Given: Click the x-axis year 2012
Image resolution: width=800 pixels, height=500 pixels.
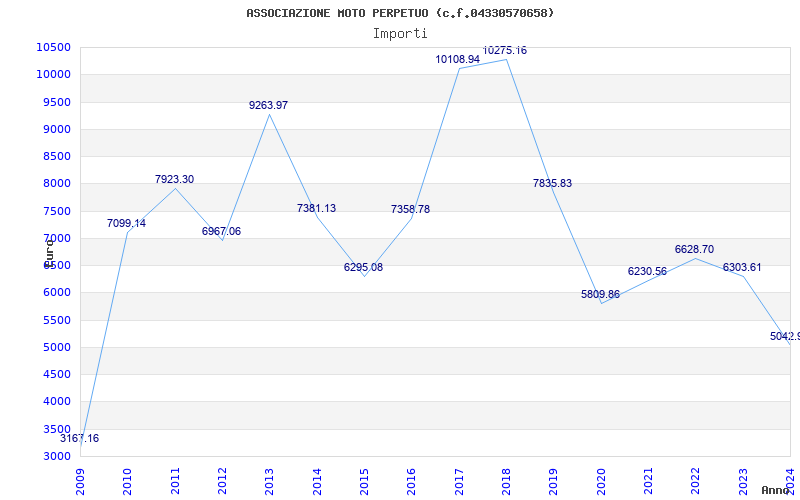Looking at the screenshot, I should click(222, 481).
